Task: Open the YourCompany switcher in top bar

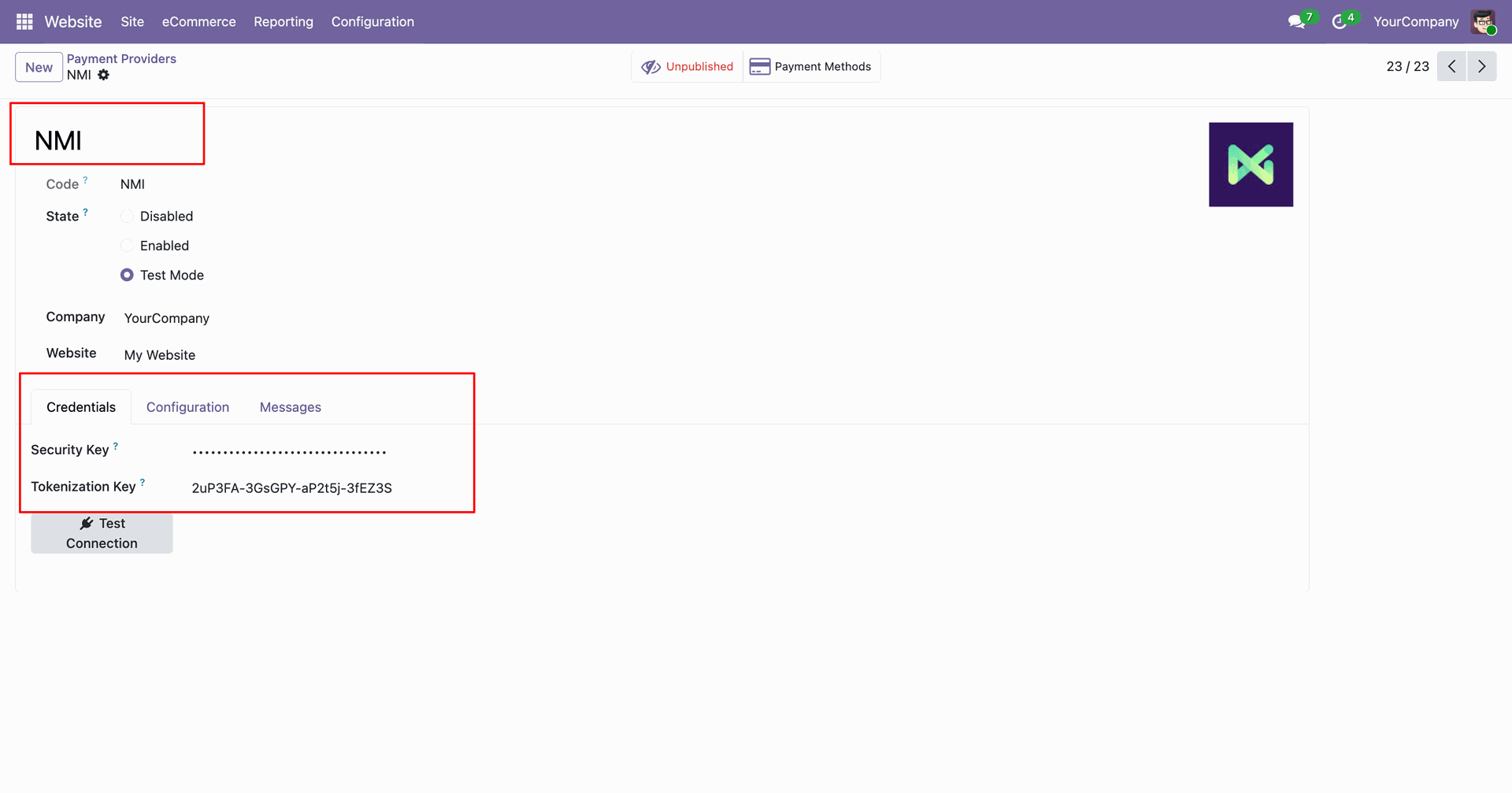Action: (x=1416, y=21)
